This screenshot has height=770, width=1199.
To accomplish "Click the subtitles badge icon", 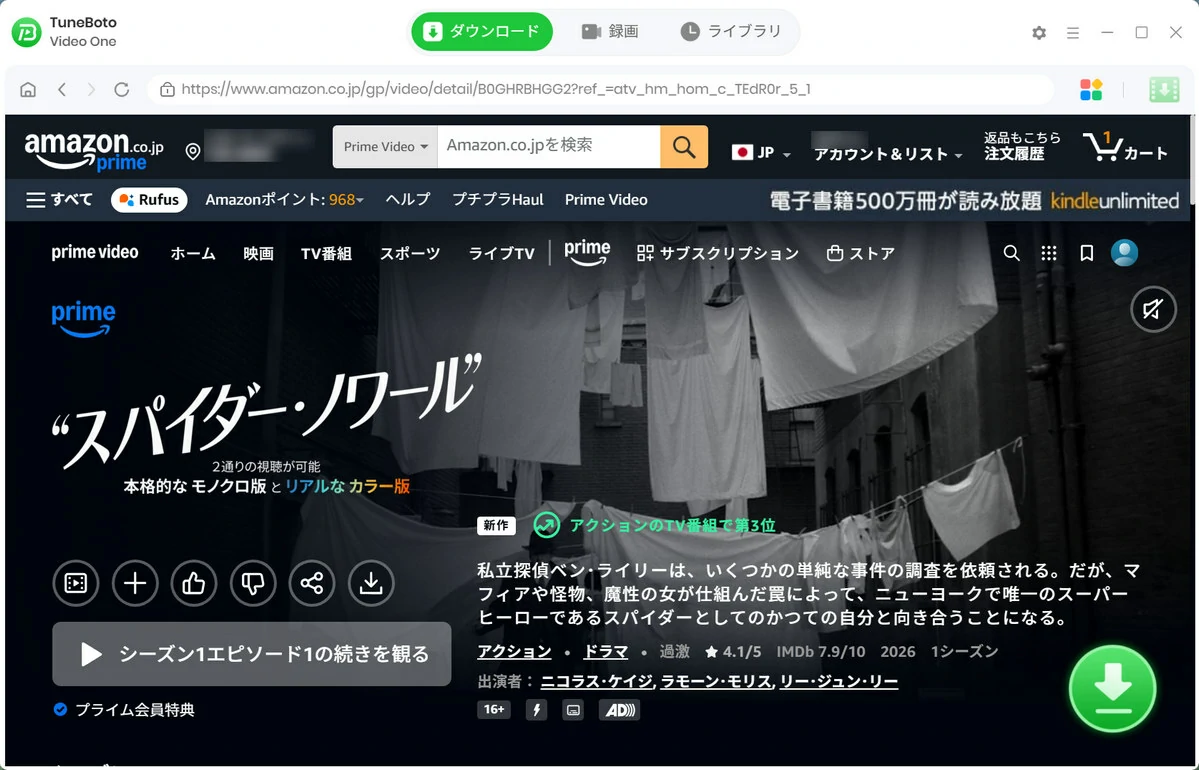I will [x=573, y=710].
